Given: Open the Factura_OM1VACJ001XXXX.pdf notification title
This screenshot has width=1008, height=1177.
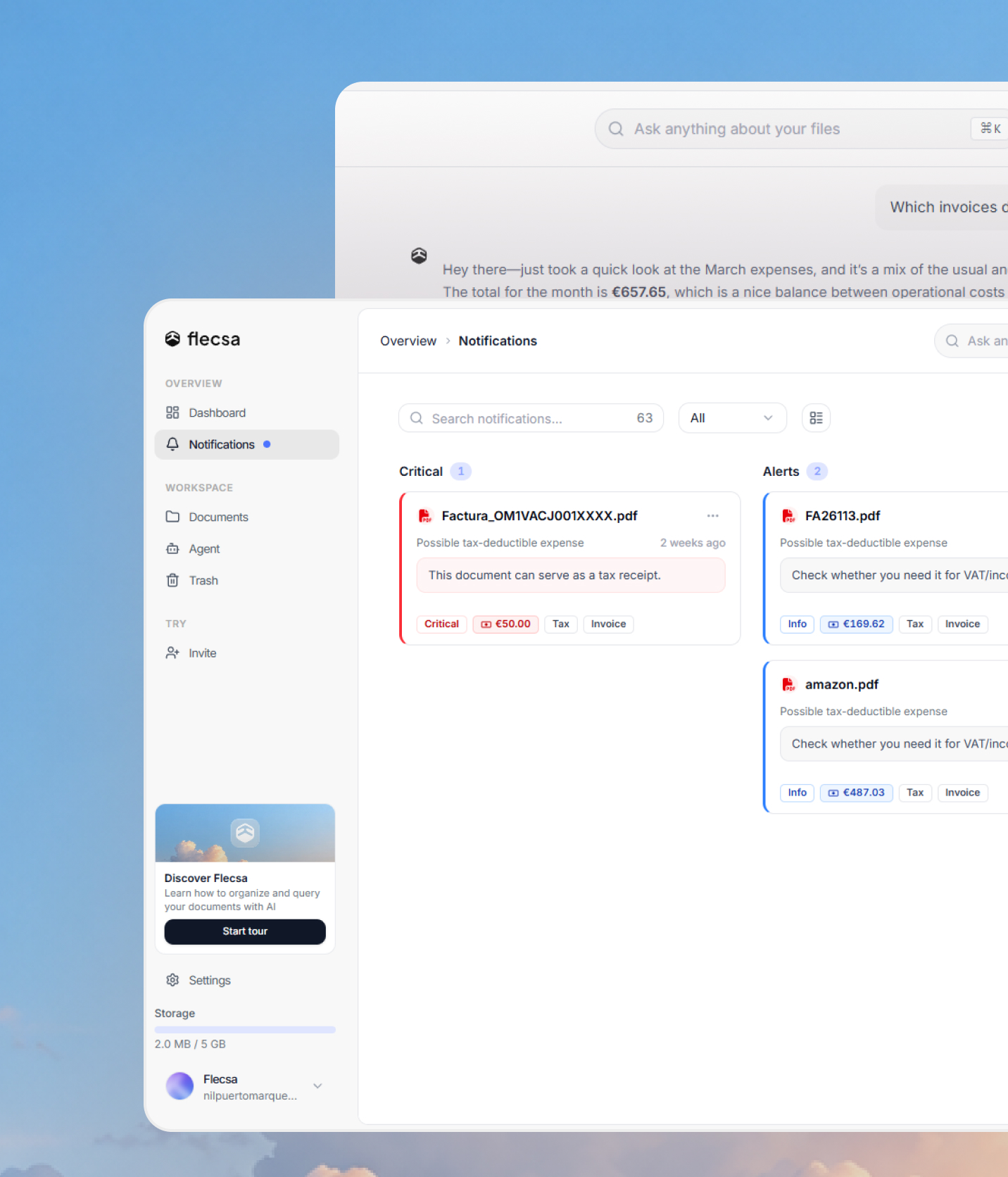Looking at the screenshot, I should click(539, 516).
